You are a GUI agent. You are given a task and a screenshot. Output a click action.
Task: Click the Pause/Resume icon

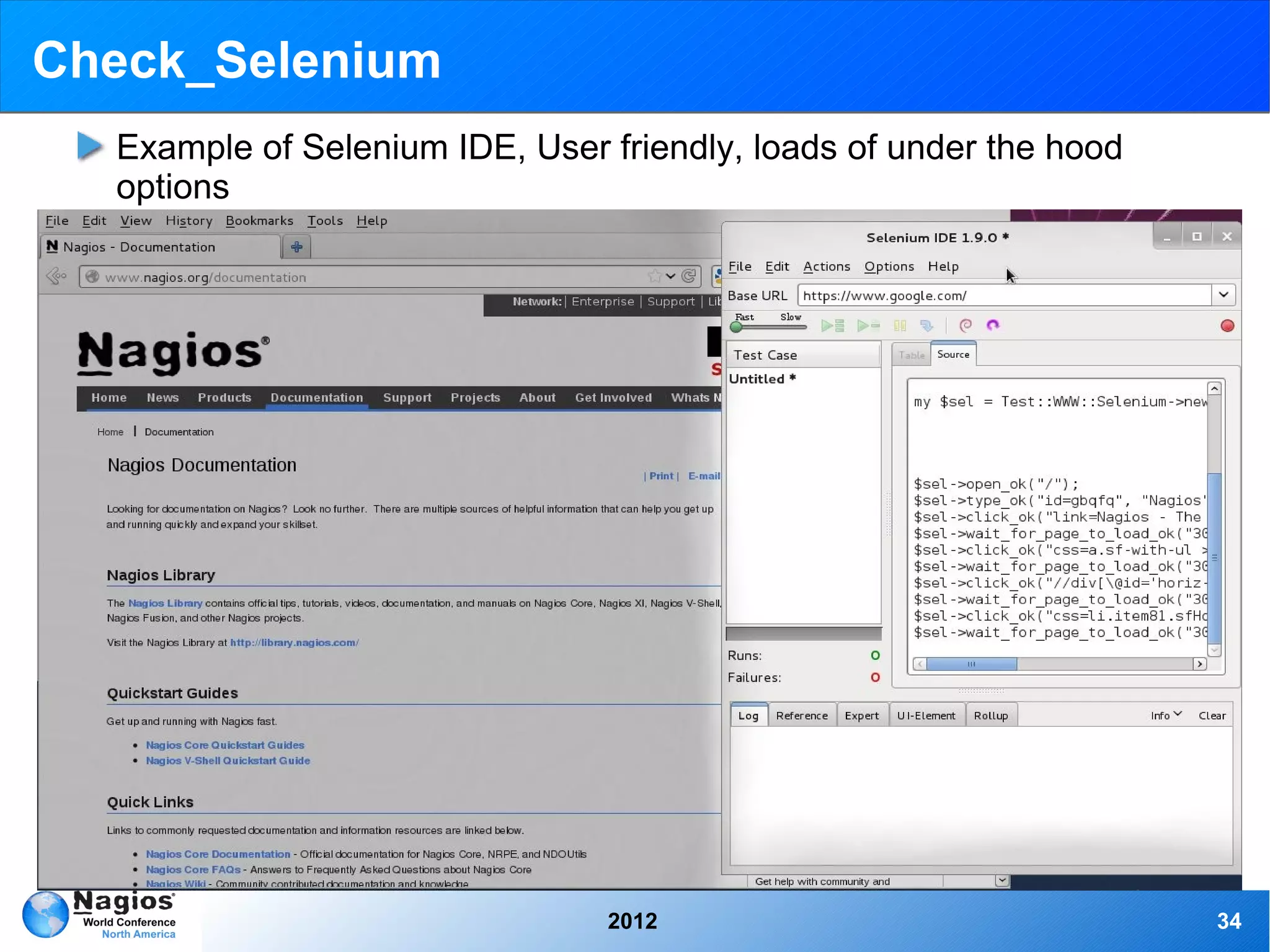(900, 326)
